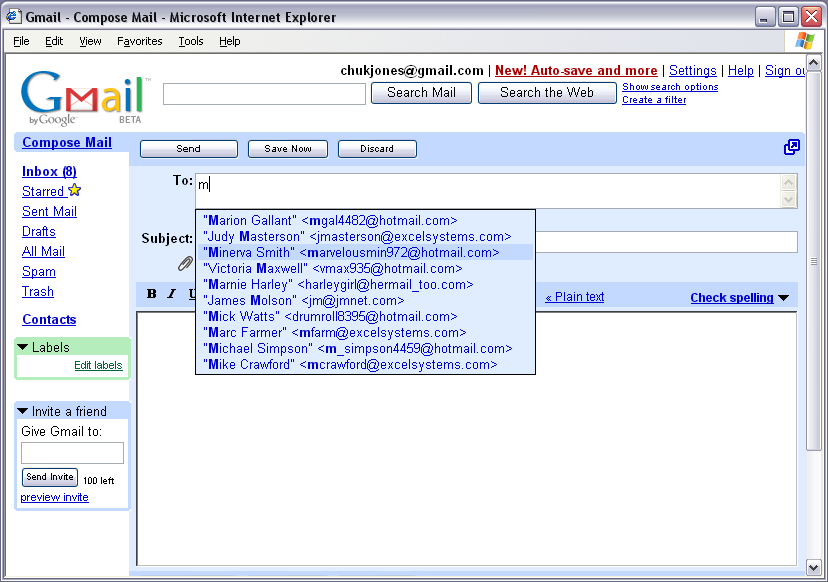Screen dimensions: 828x582
Task: Click the Save Now button
Action: point(288,149)
